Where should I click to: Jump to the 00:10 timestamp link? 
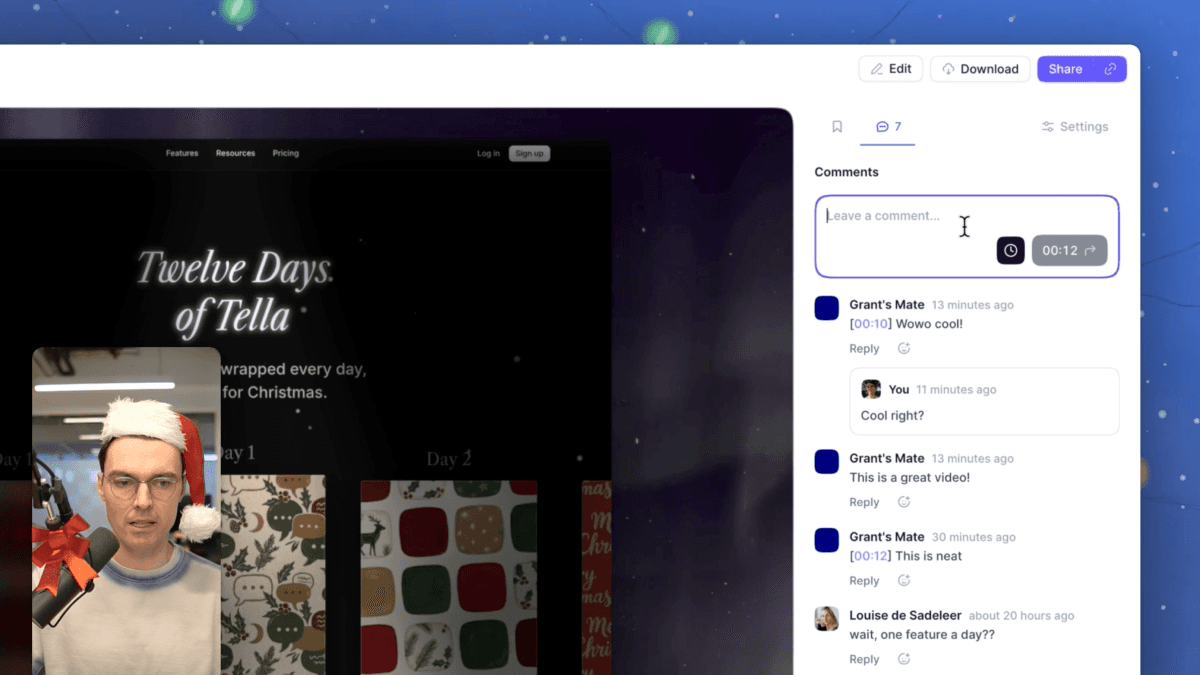(x=870, y=324)
